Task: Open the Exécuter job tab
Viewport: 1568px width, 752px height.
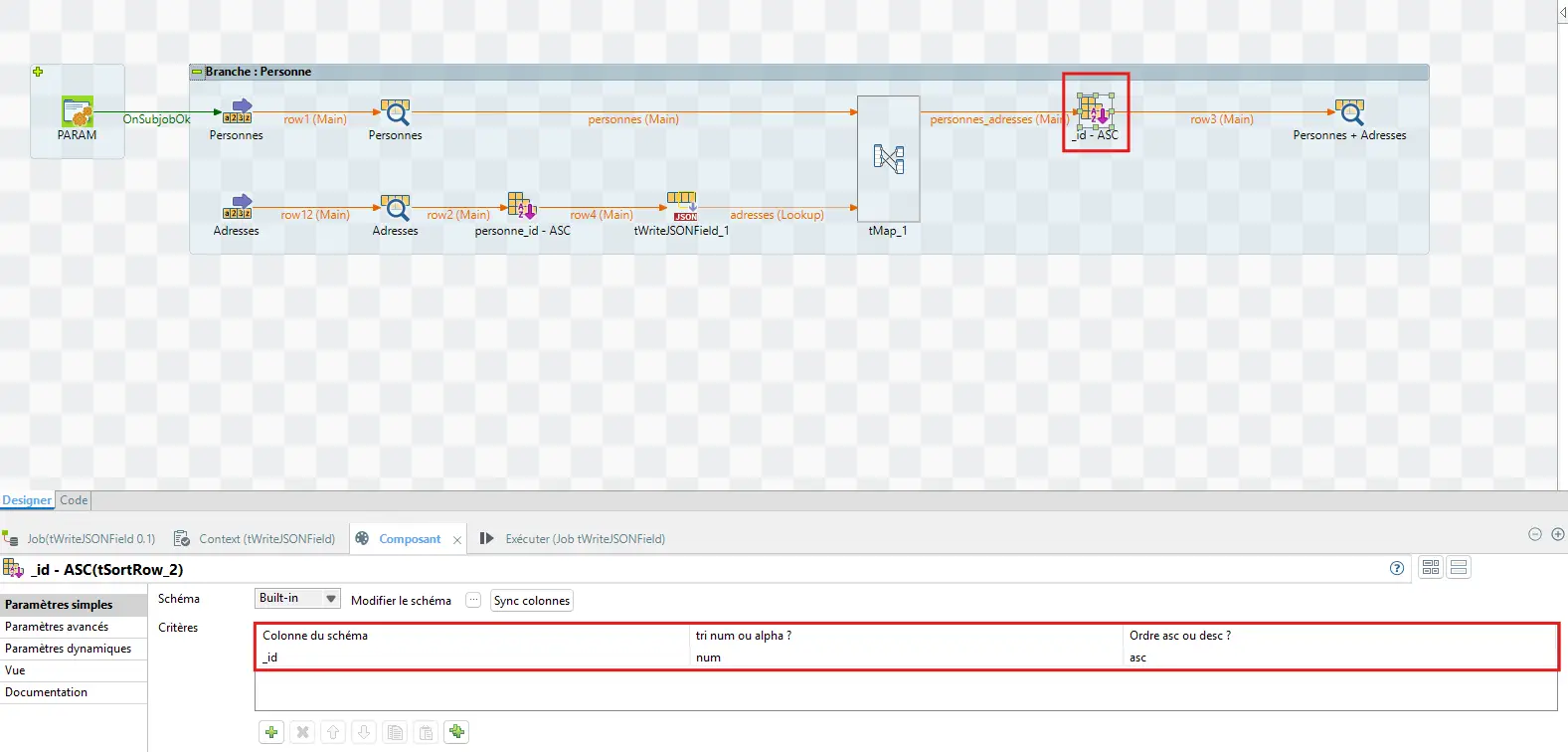Action: click(x=584, y=539)
